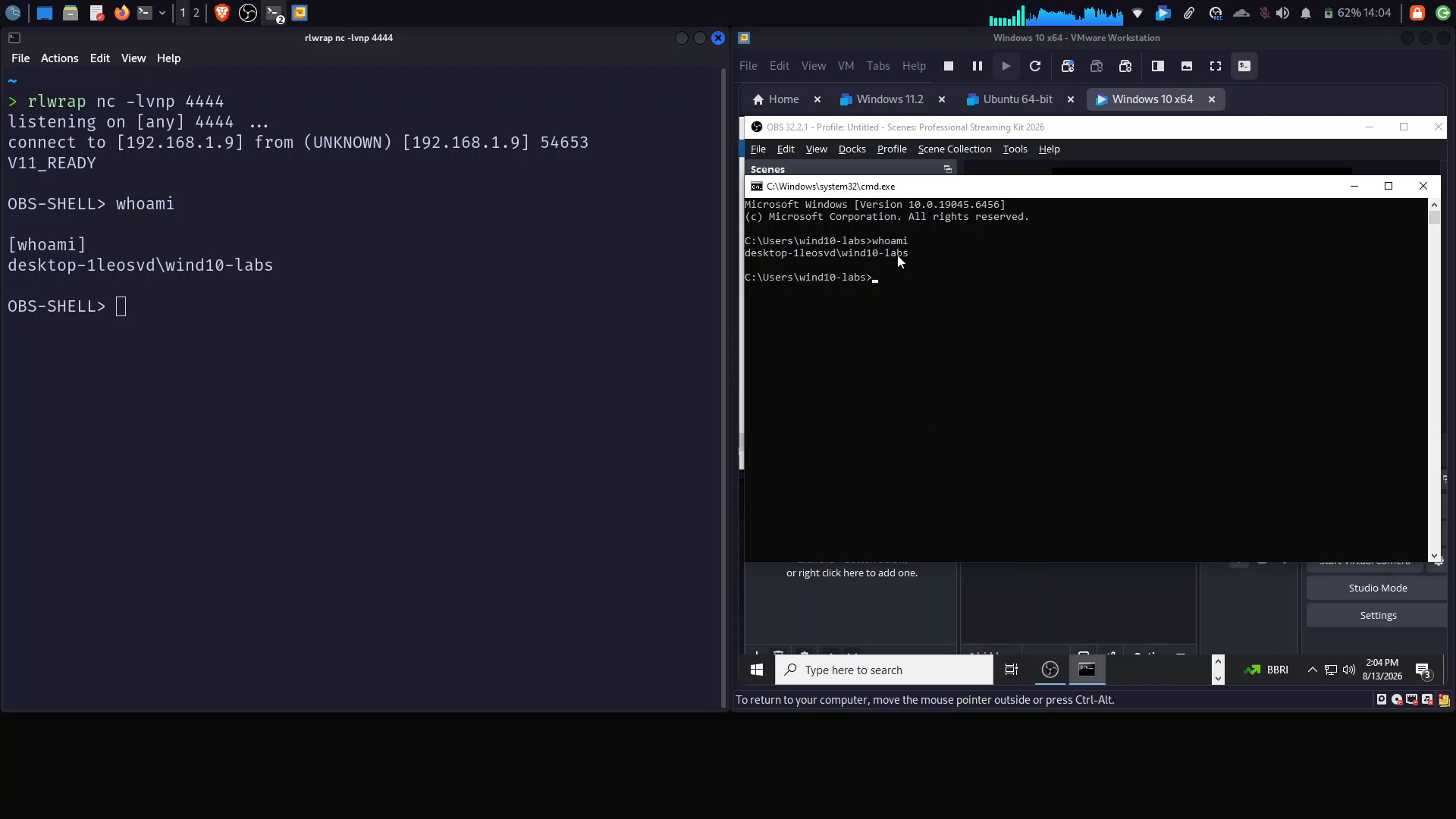Click the VMware play/resume button

pyautogui.click(x=1006, y=66)
